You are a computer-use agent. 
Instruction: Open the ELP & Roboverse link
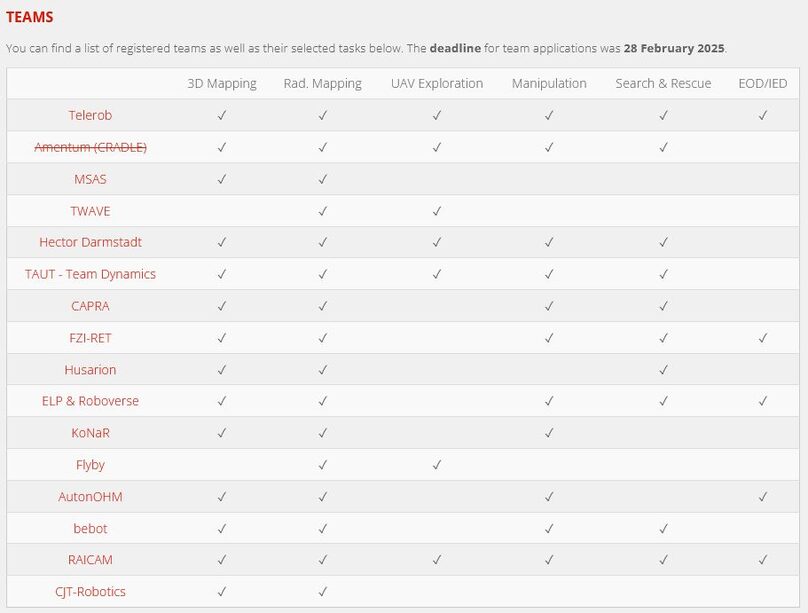[x=90, y=401]
